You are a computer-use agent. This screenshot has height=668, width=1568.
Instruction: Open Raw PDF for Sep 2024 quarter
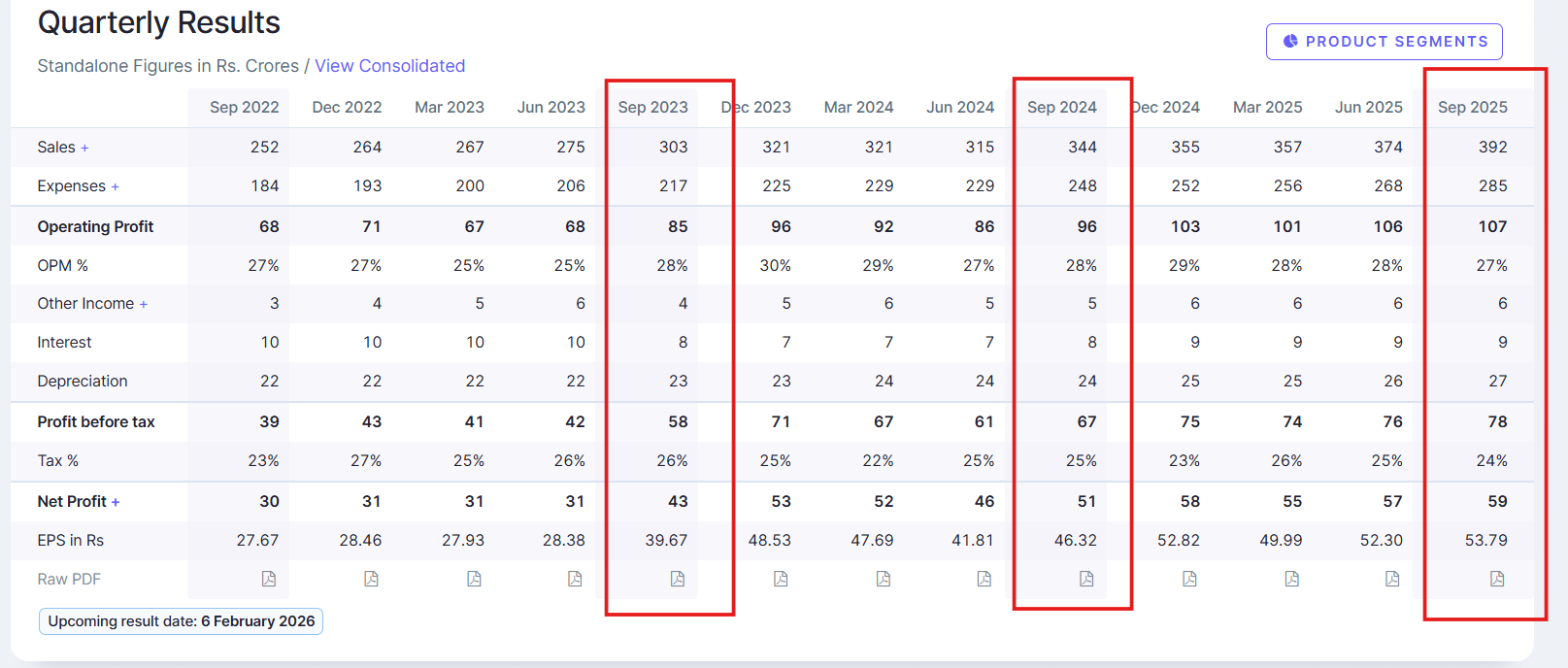[1086, 579]
